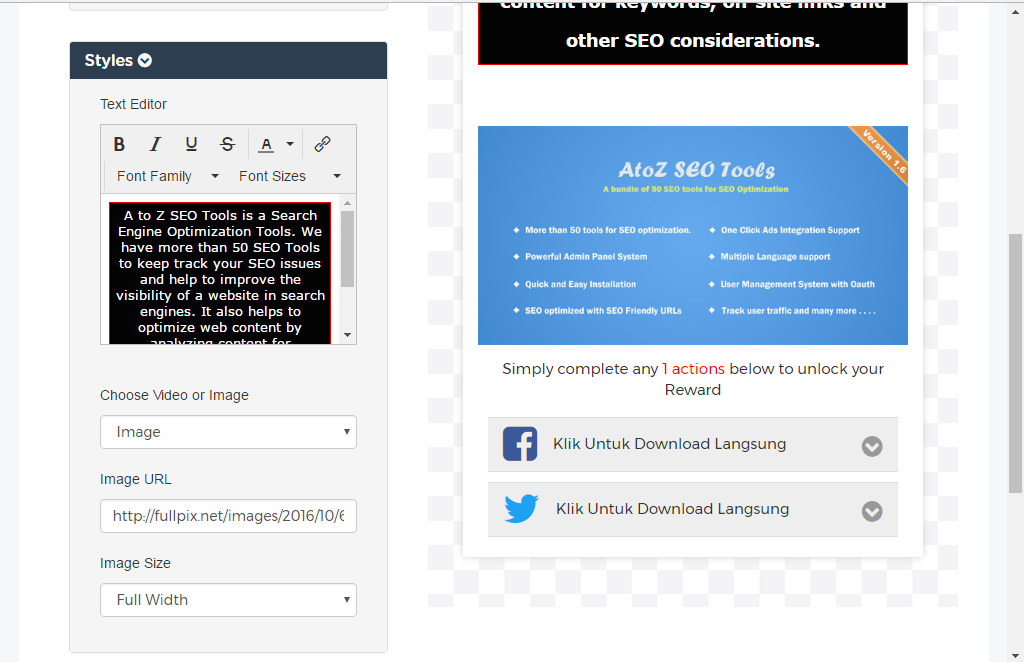Click the text editor scrollbar thumb
This screenshot has height=662, width=1024.
(x=347, y=249)
